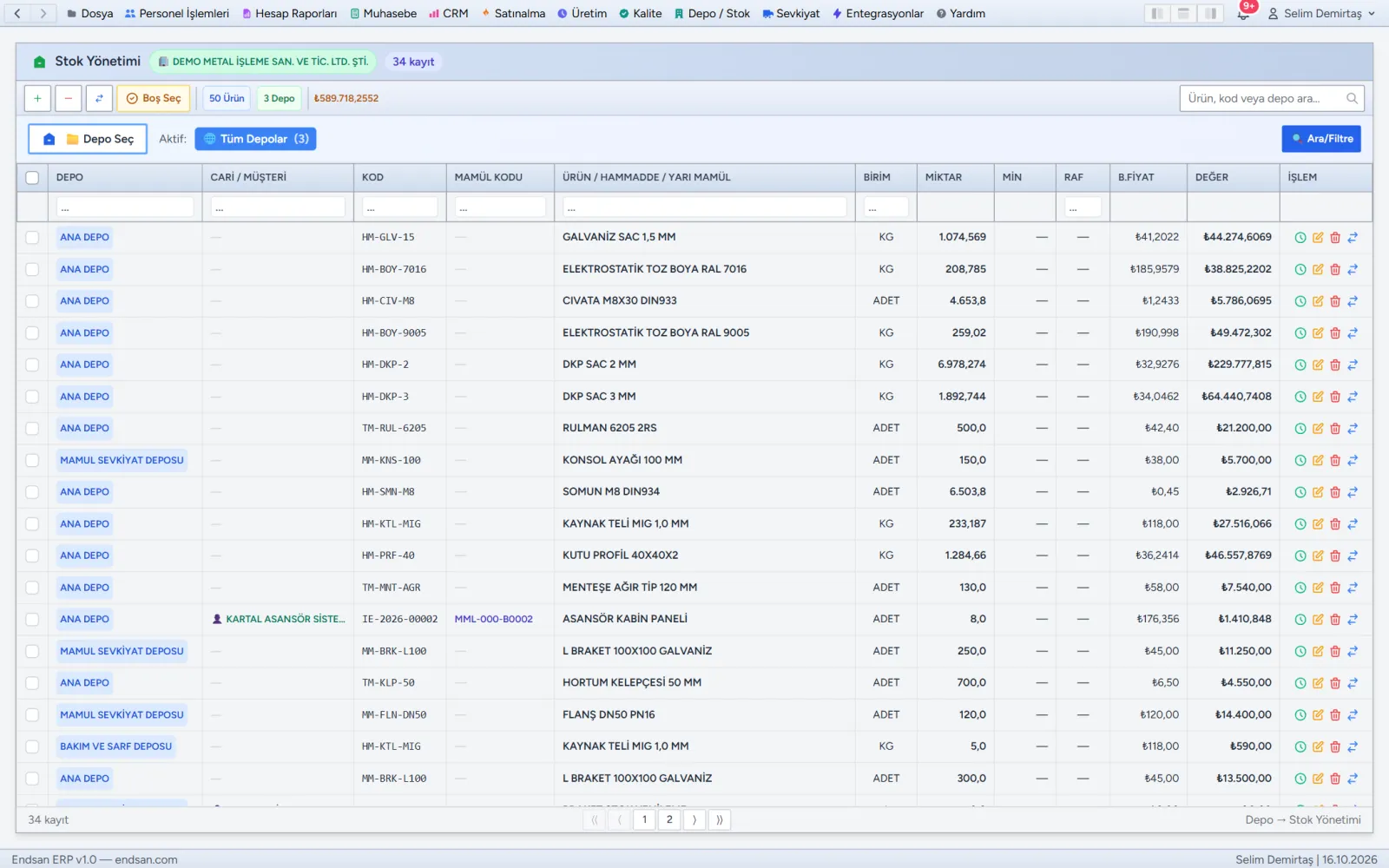Edit the ELEKTROSTATİK TOZ BOYA RAL 7016 row

[1318, 269]
